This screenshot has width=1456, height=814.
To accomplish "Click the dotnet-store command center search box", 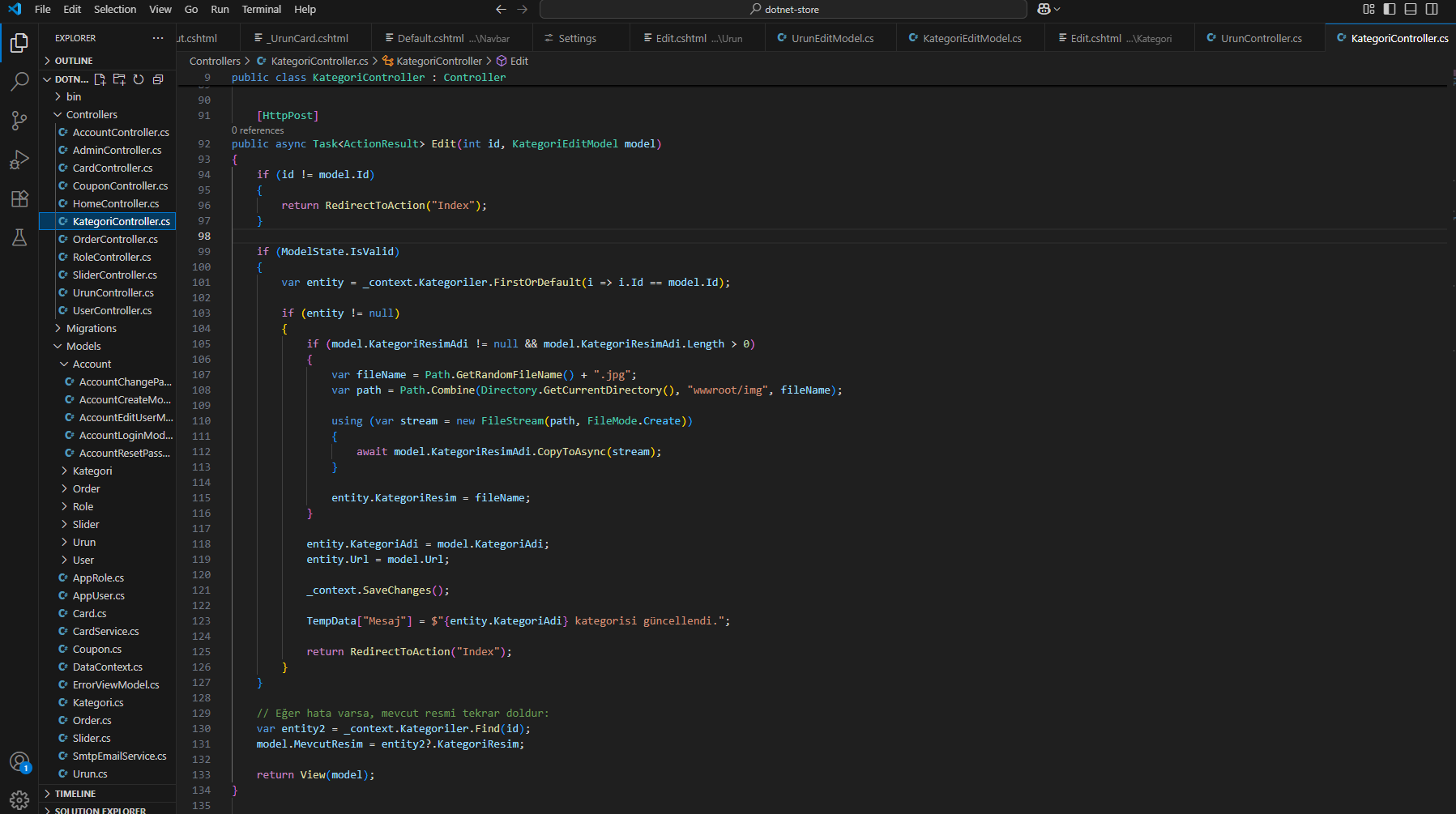I will (784, 9).
